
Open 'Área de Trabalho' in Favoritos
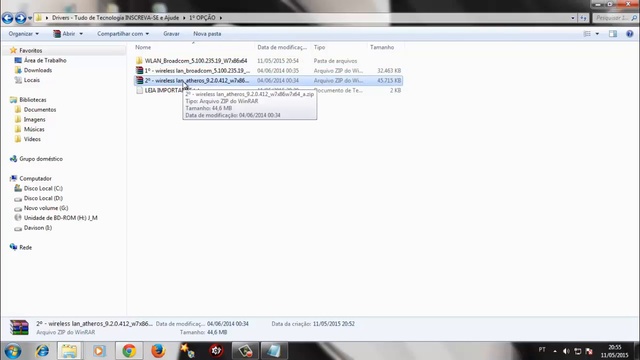pyautogui.click(x=45, y=60)
